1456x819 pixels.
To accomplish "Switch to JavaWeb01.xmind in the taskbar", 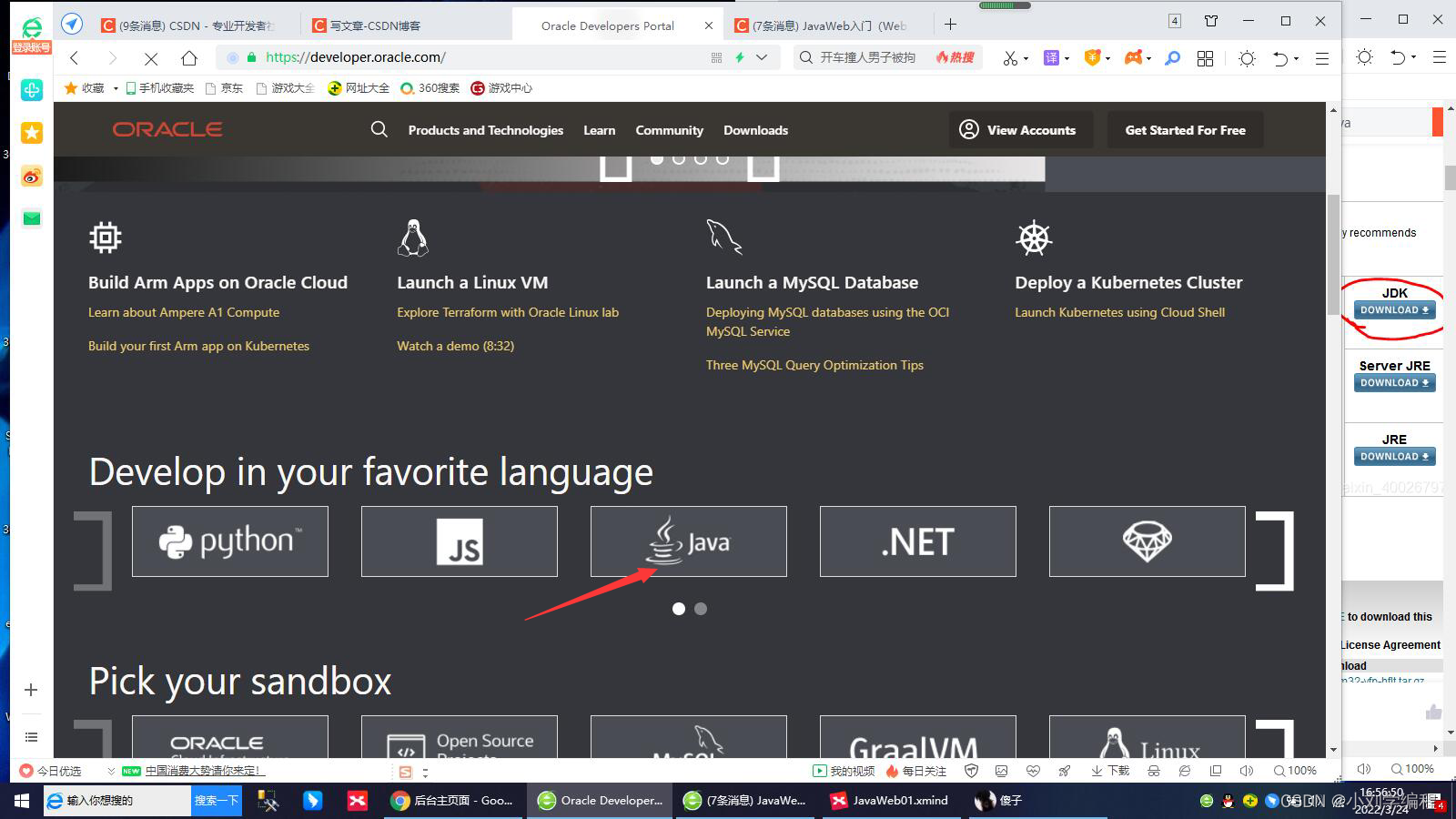I will click(x=887, y=801).
